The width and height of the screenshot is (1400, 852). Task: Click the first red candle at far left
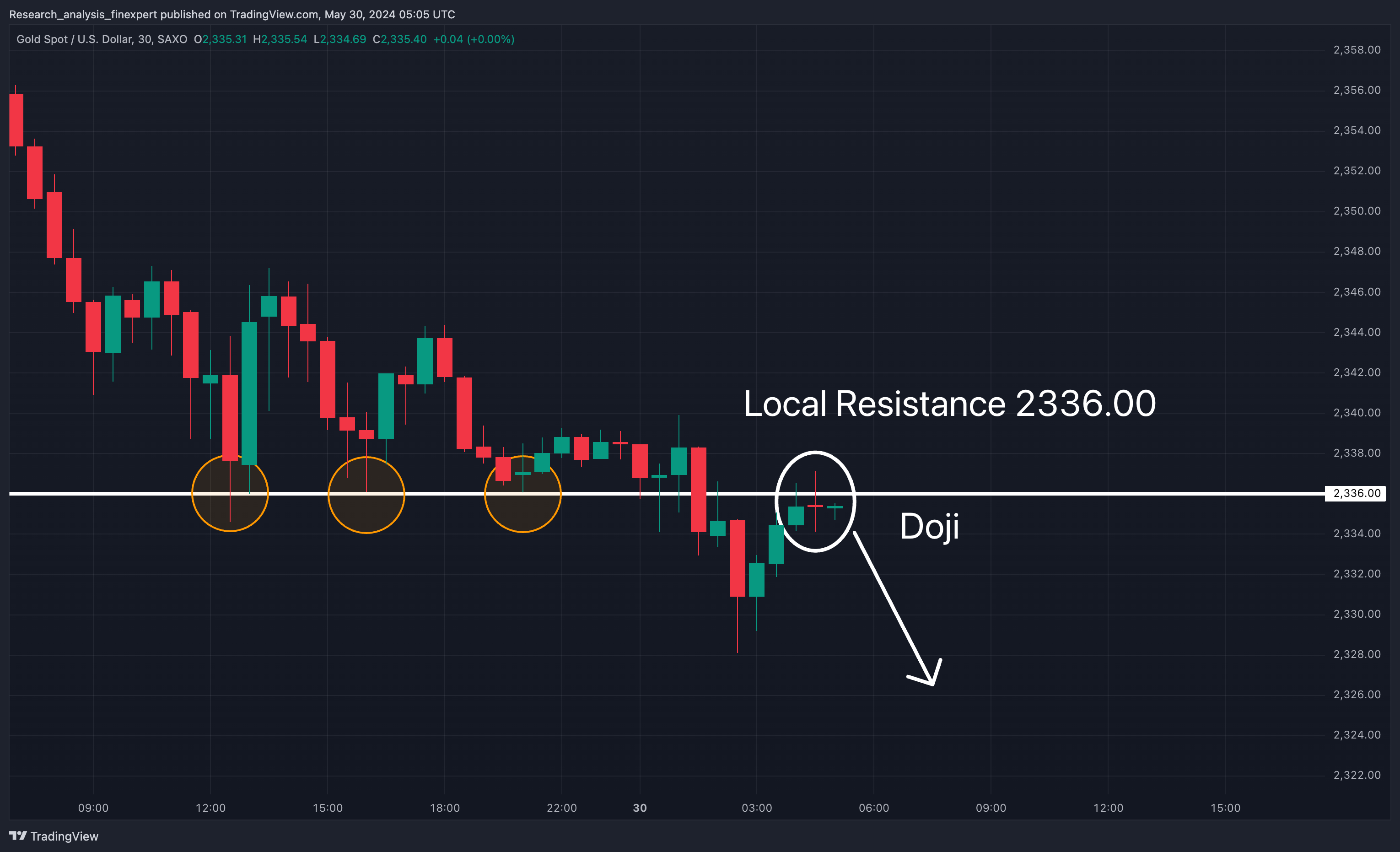click(16, 120)
